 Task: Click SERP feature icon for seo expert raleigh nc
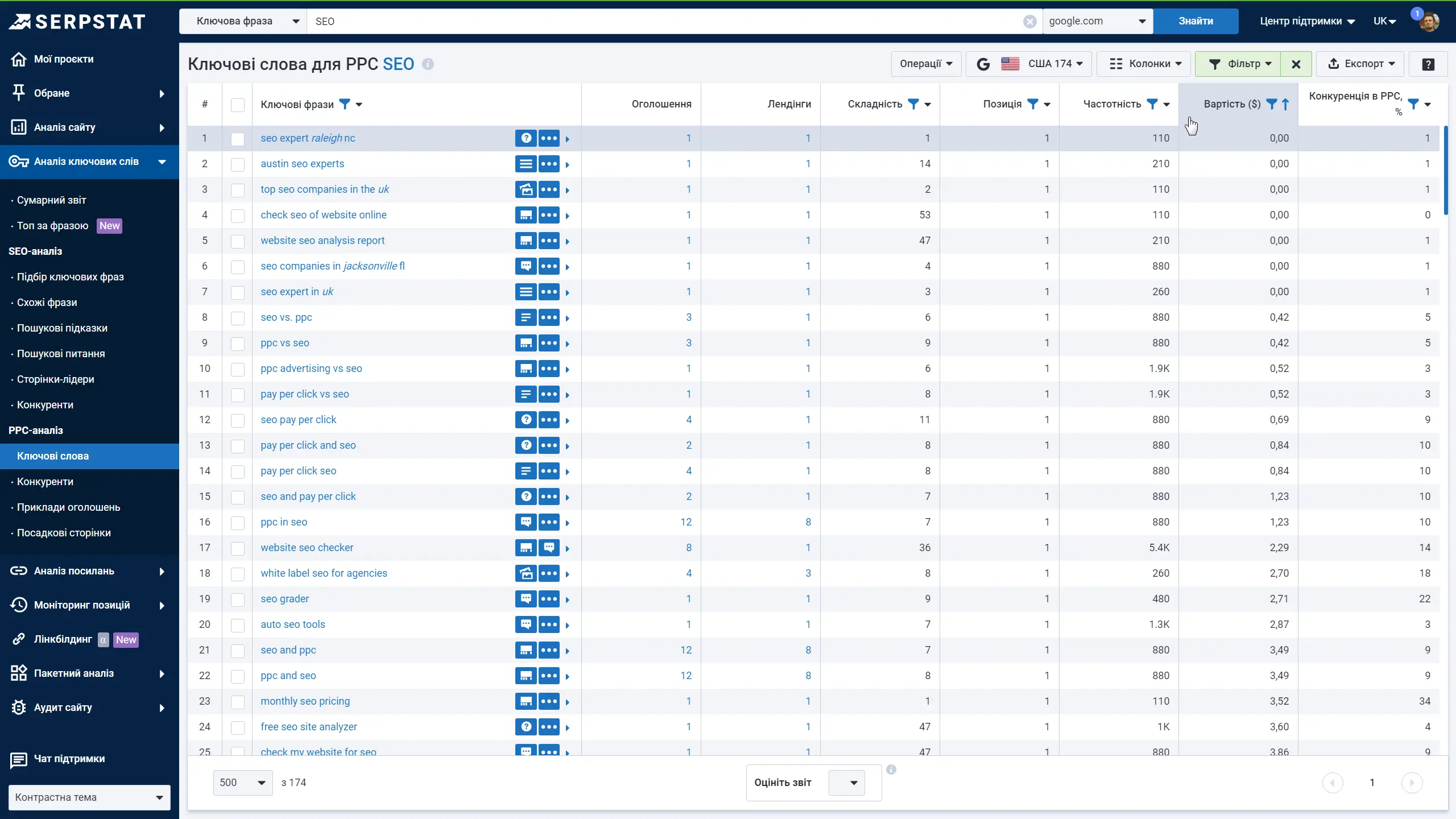point(526,138)
